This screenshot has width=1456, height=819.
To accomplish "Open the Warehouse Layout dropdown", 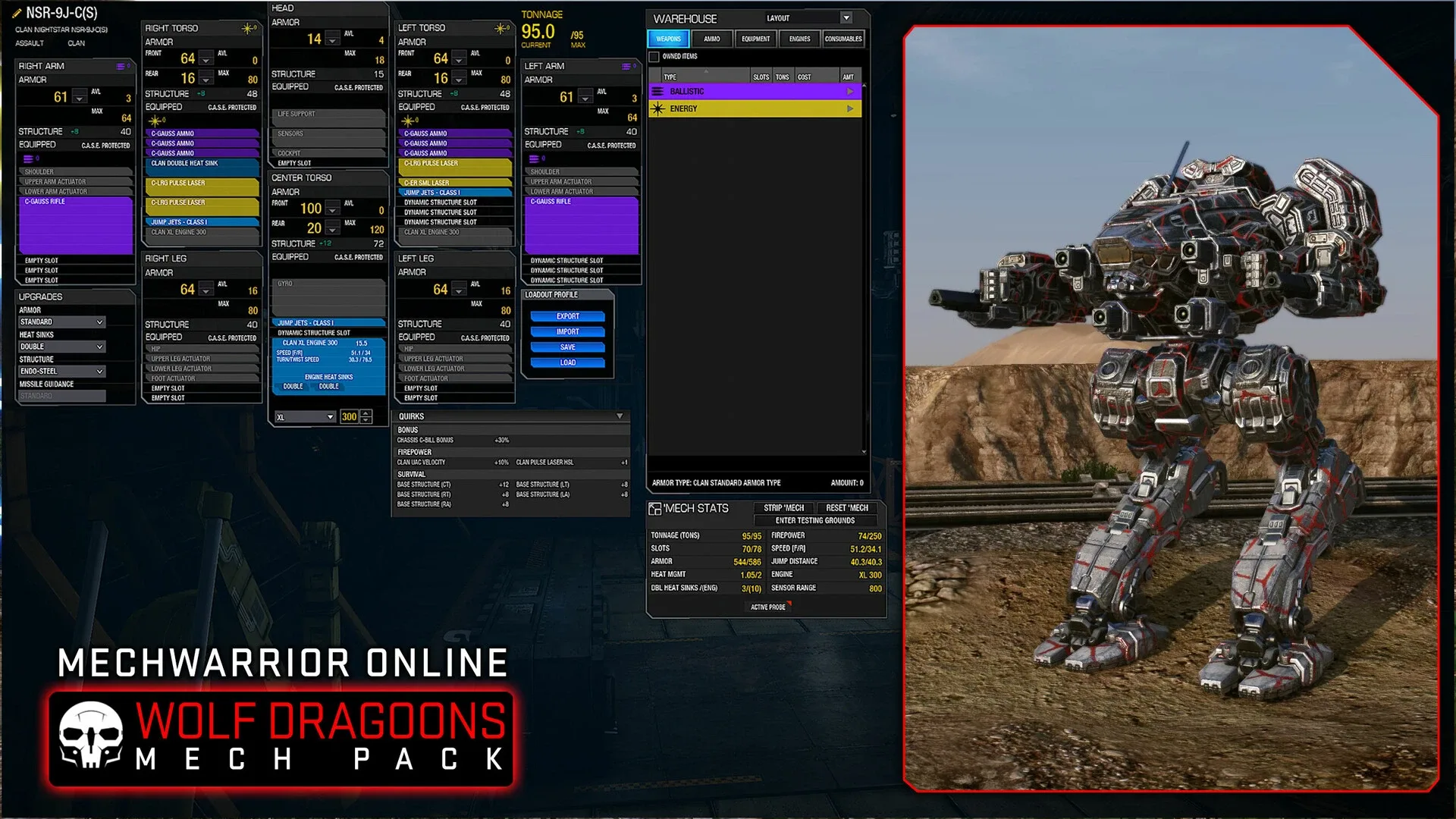I will (x=846, y=17).
